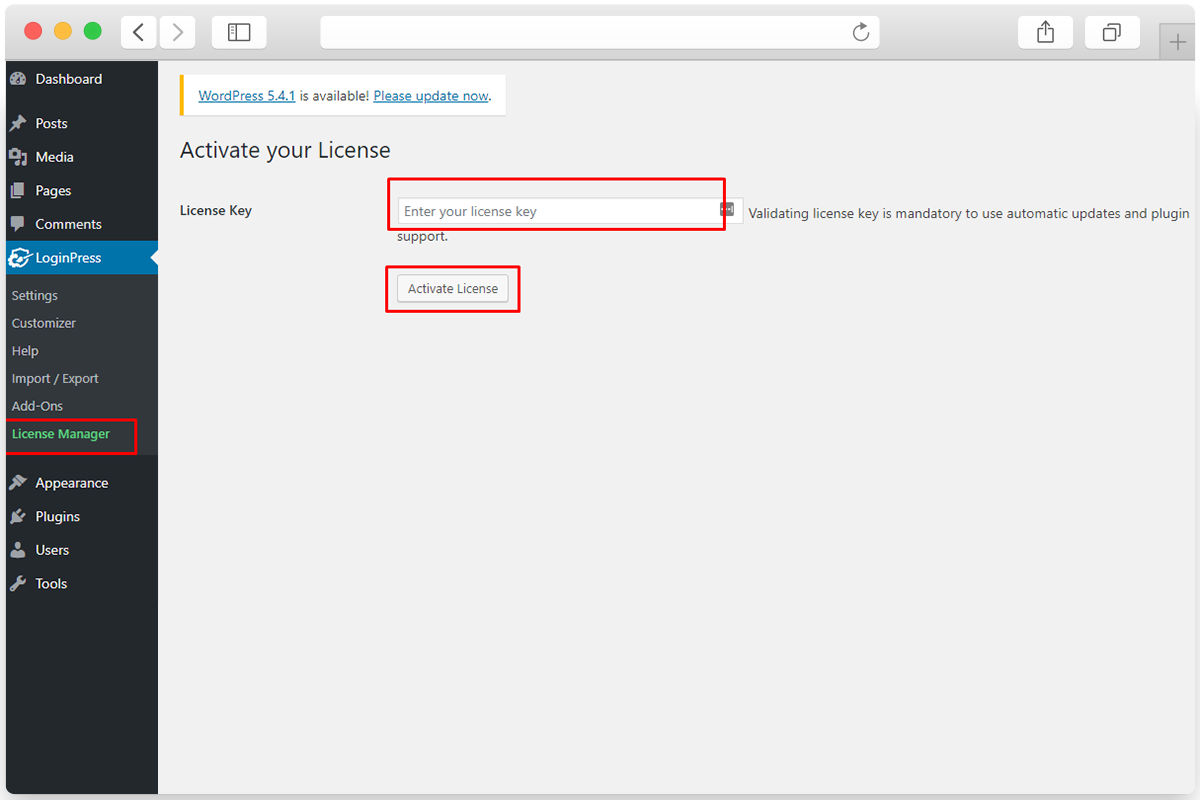Click the WordPress 5.4.1 link
Screen dimensions: 1200x800
coord(247,96)
